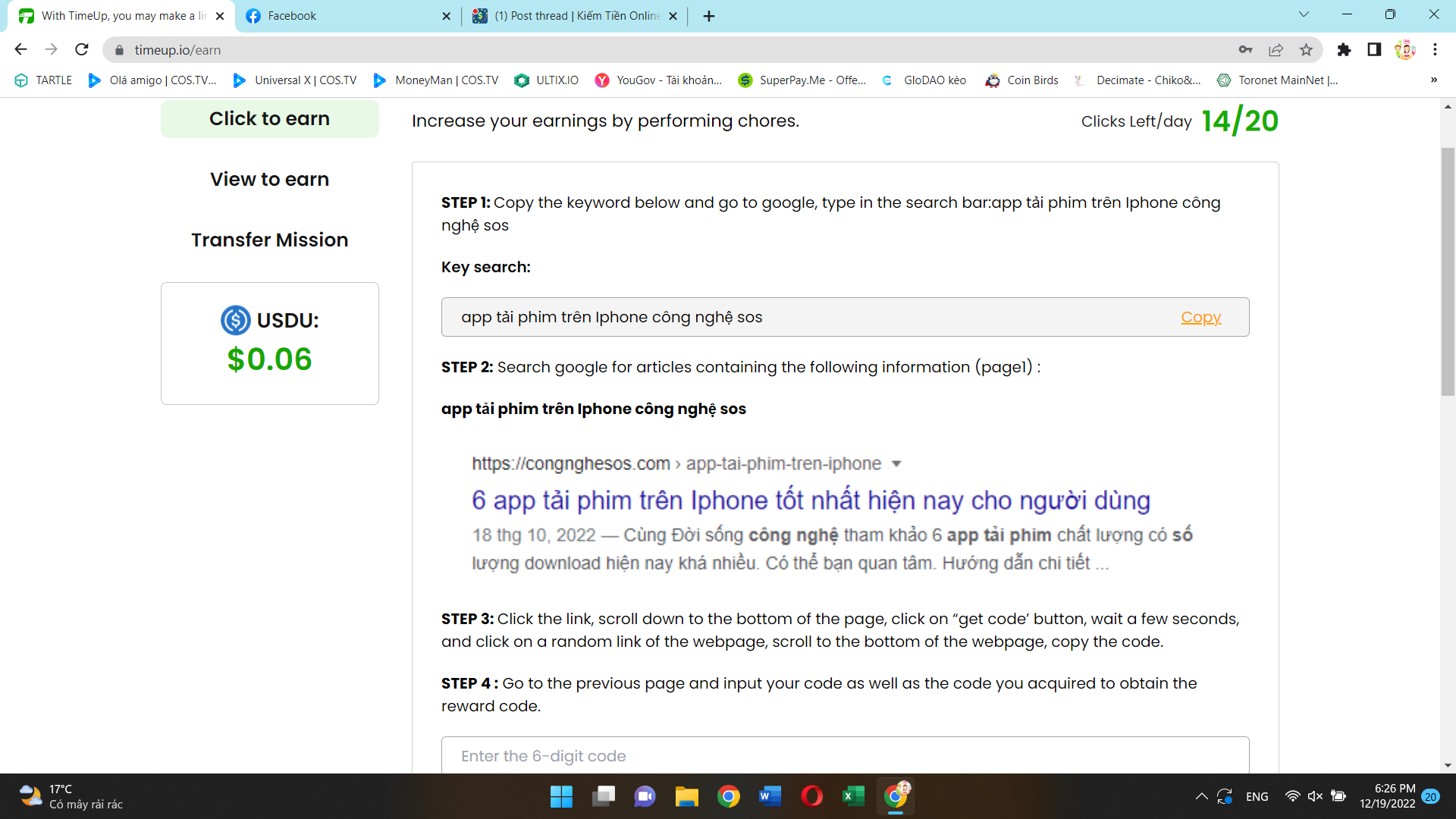This screenshot has width=1456, height=819.
Task: Open the Coin Birds bookmark
Action: 1021,80
